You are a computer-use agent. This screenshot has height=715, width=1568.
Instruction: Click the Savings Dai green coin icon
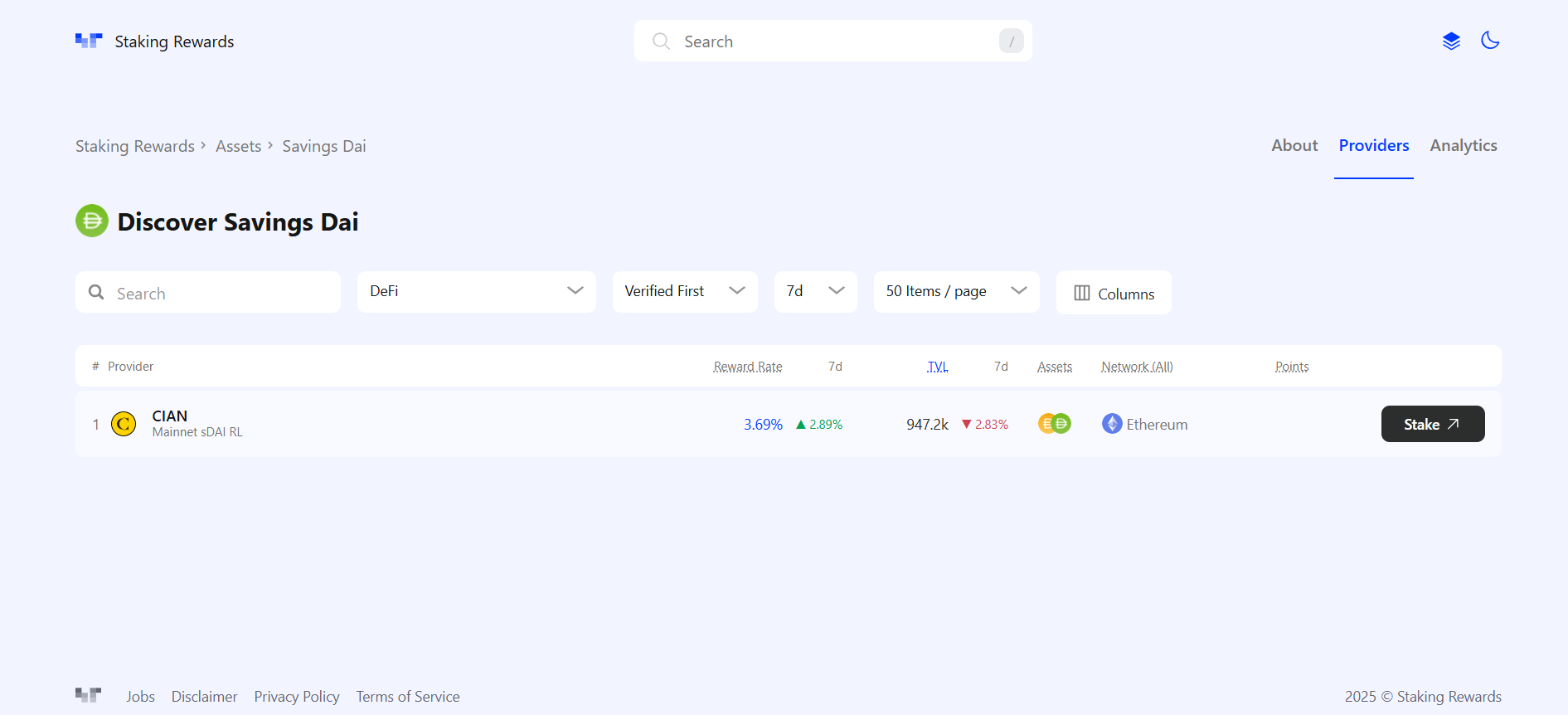(92, 221)
